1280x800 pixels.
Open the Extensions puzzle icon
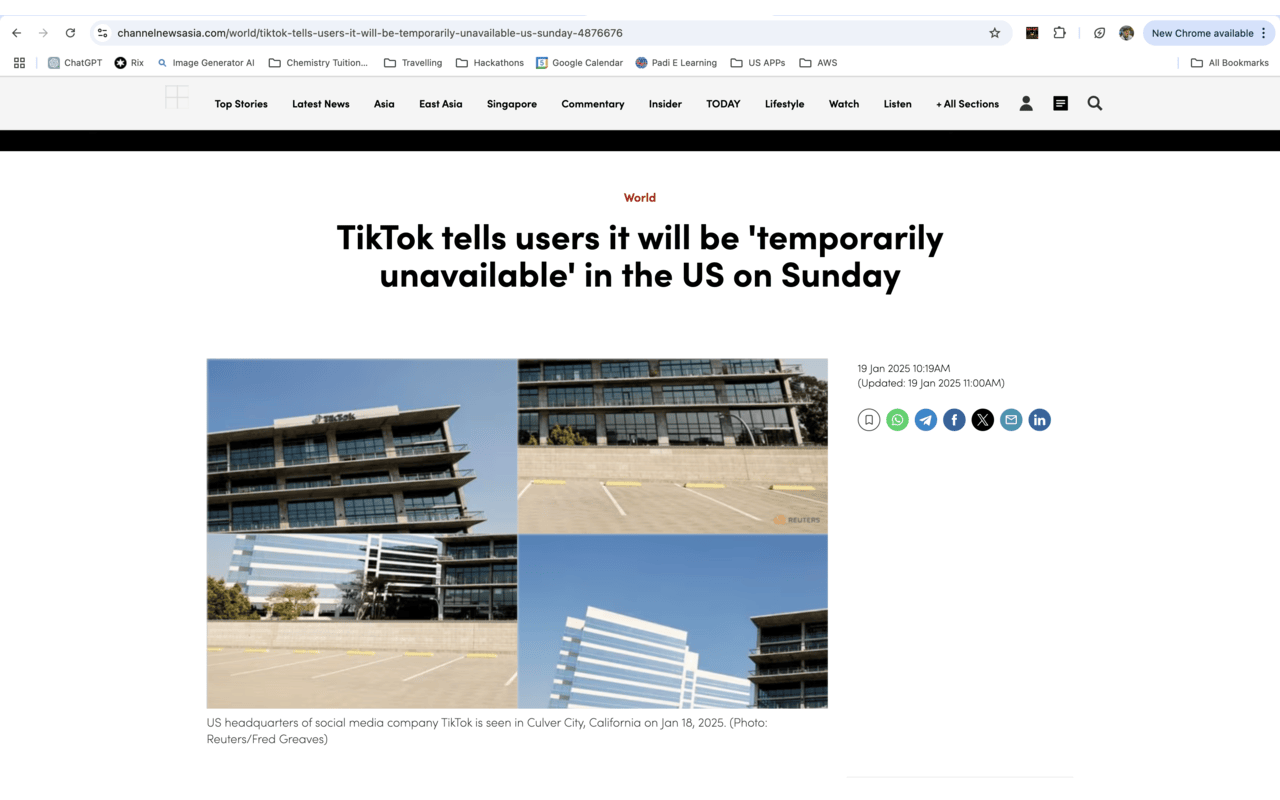click(1059, 33)
